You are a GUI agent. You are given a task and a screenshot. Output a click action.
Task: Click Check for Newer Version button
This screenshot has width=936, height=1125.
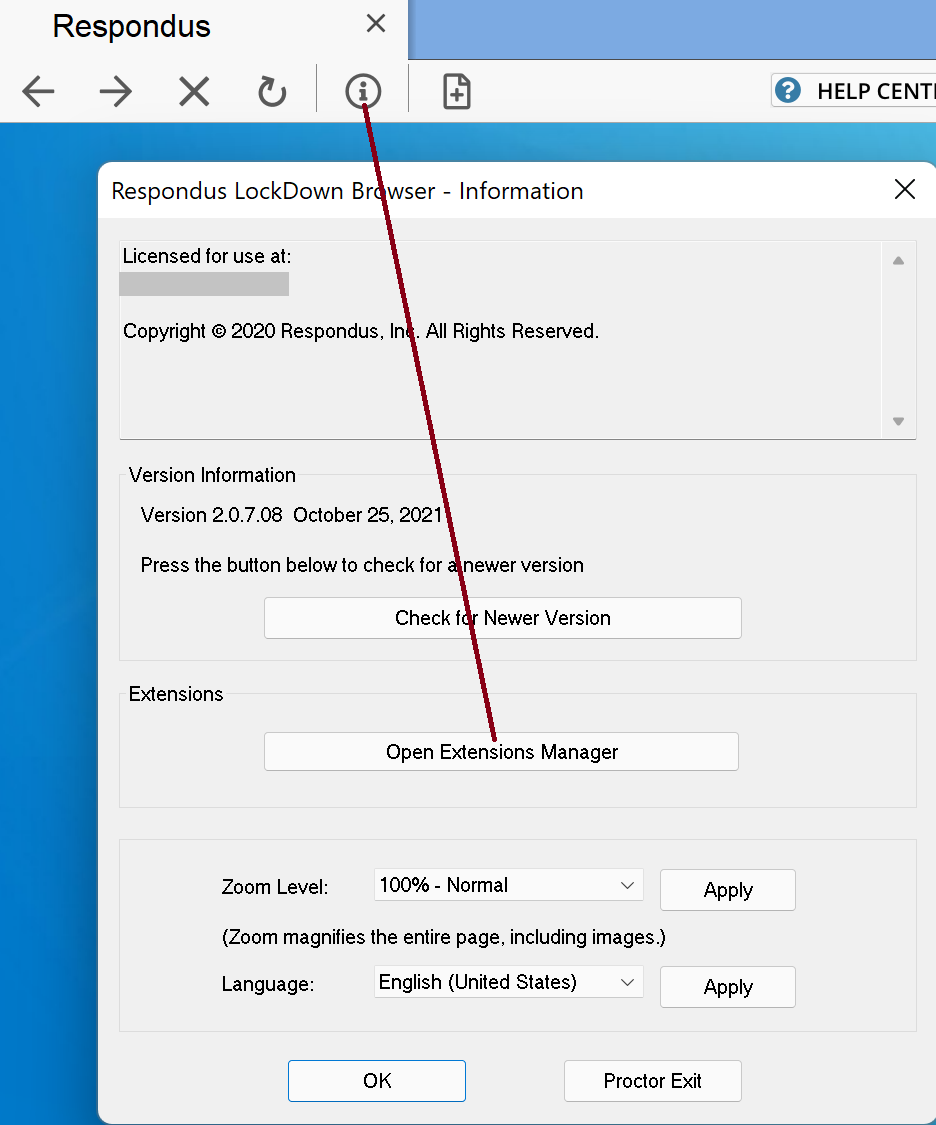click(503, 618)
